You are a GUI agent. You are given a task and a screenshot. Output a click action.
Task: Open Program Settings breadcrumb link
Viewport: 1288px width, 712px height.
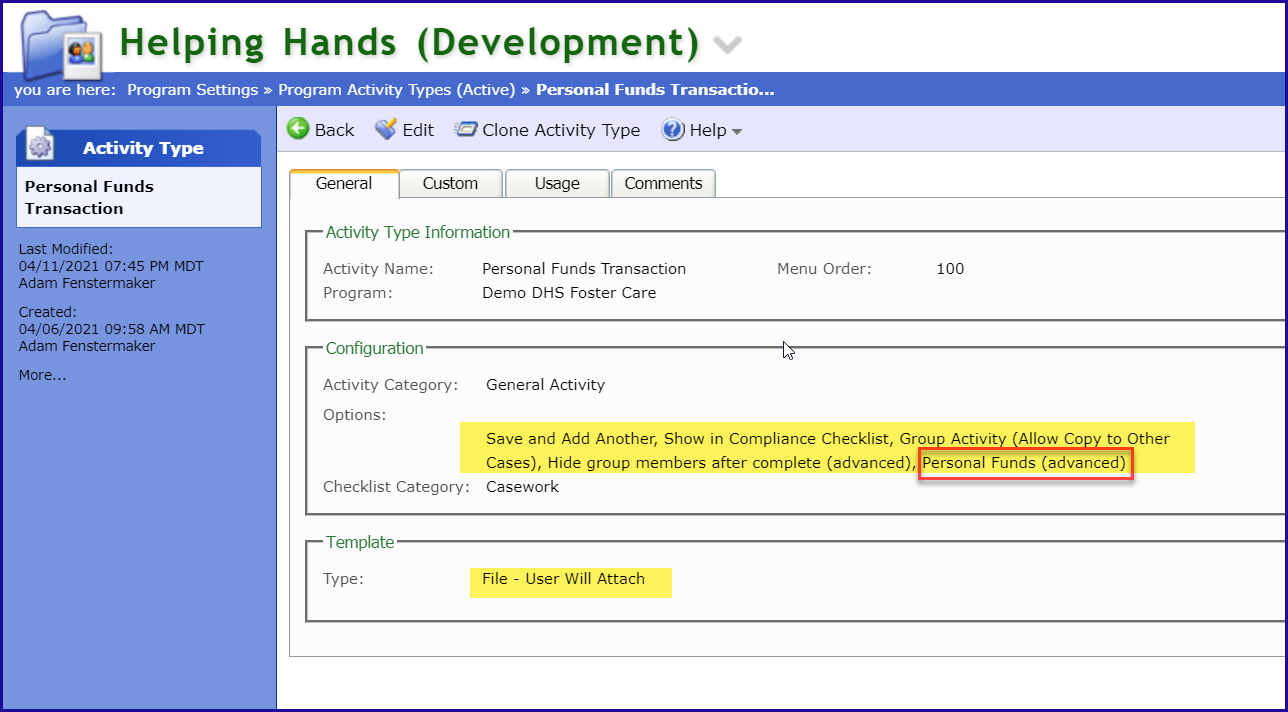(x=192, y=90)
